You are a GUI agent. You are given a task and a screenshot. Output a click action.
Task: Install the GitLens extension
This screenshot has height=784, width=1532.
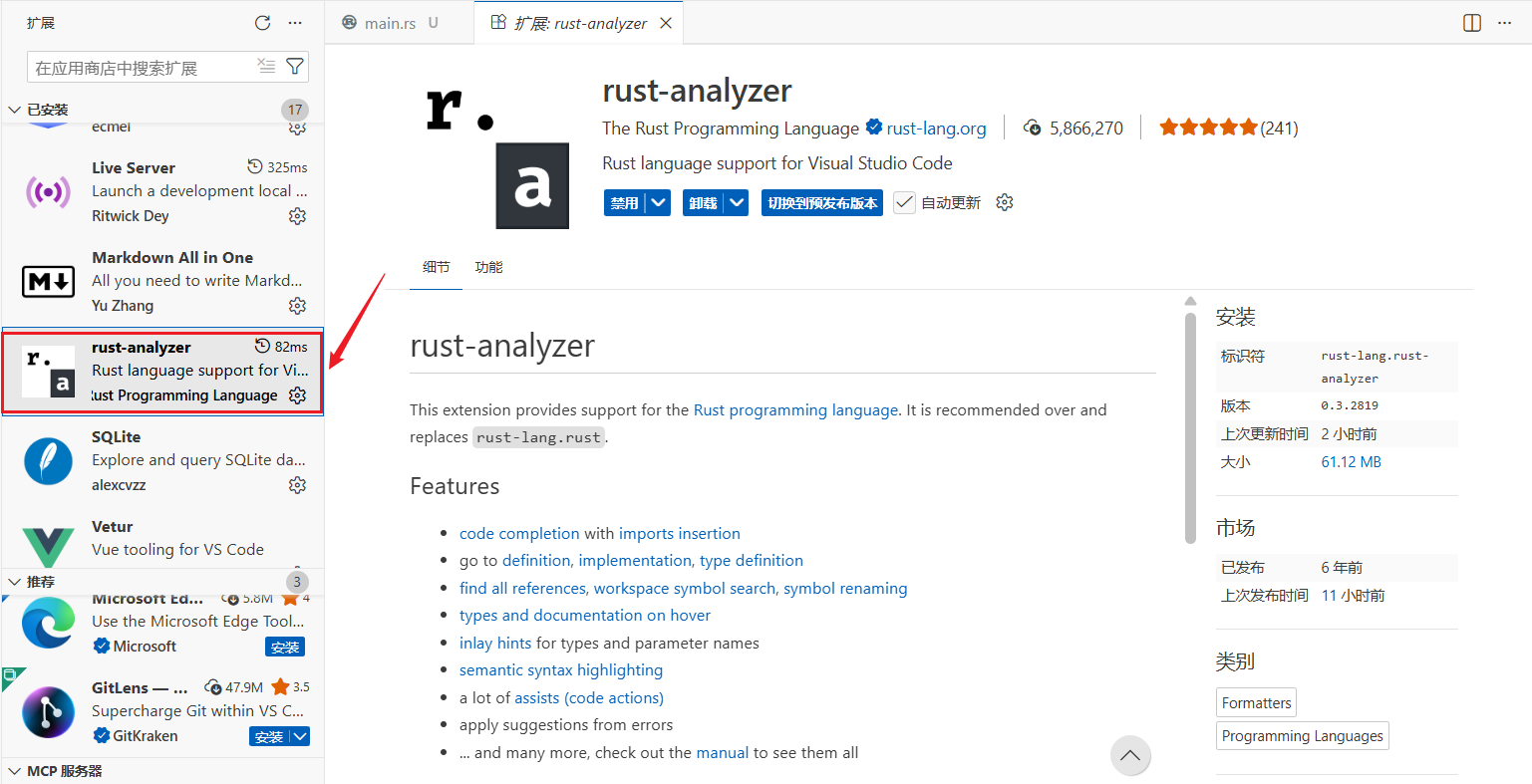click(x=269, y=736)
